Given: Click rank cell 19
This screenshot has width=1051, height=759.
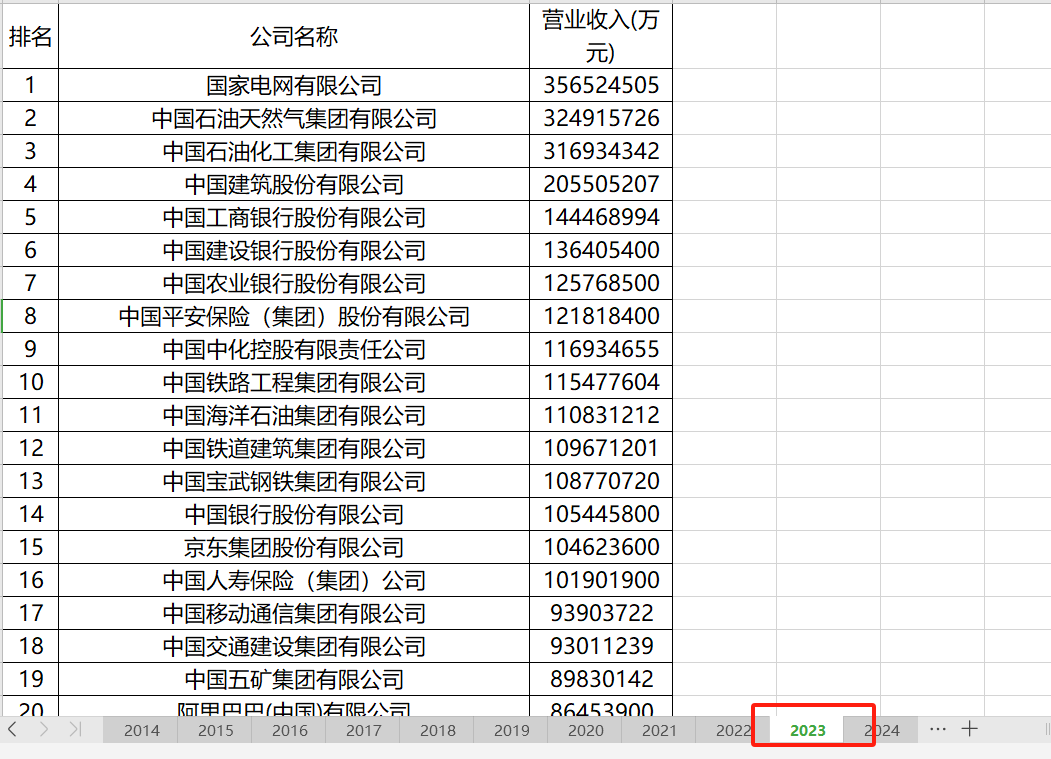Looking at the screenshot, I should [x=30, y=679].
